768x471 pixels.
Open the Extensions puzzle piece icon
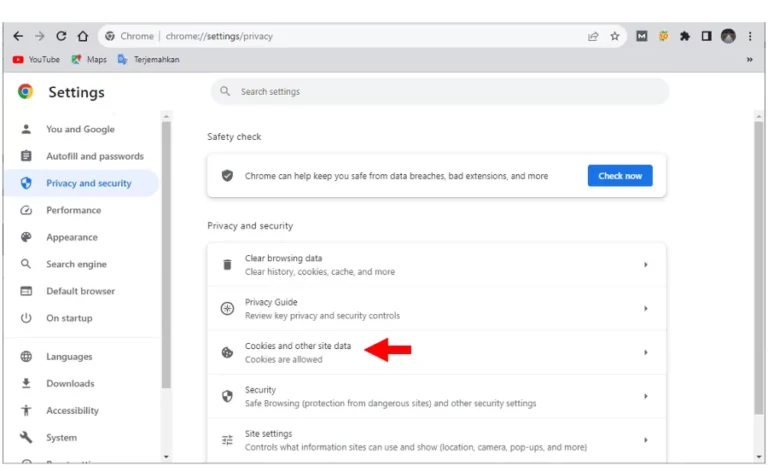pyautogui.click(x=685, y=36)
